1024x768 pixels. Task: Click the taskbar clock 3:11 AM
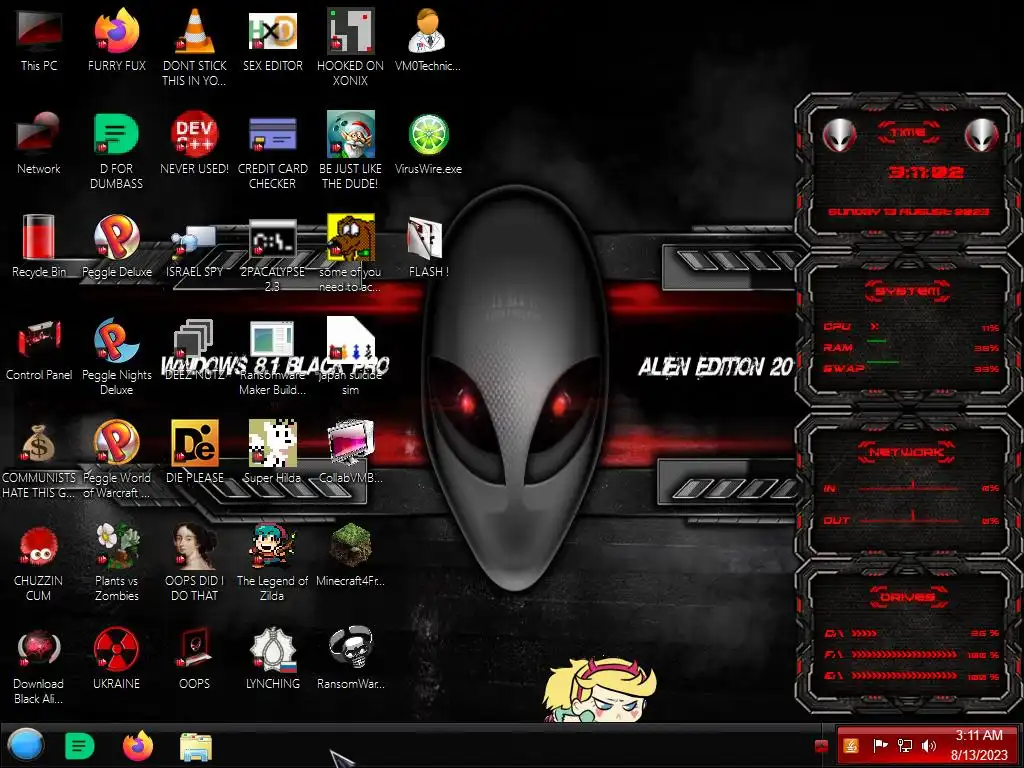pos(979,735)
